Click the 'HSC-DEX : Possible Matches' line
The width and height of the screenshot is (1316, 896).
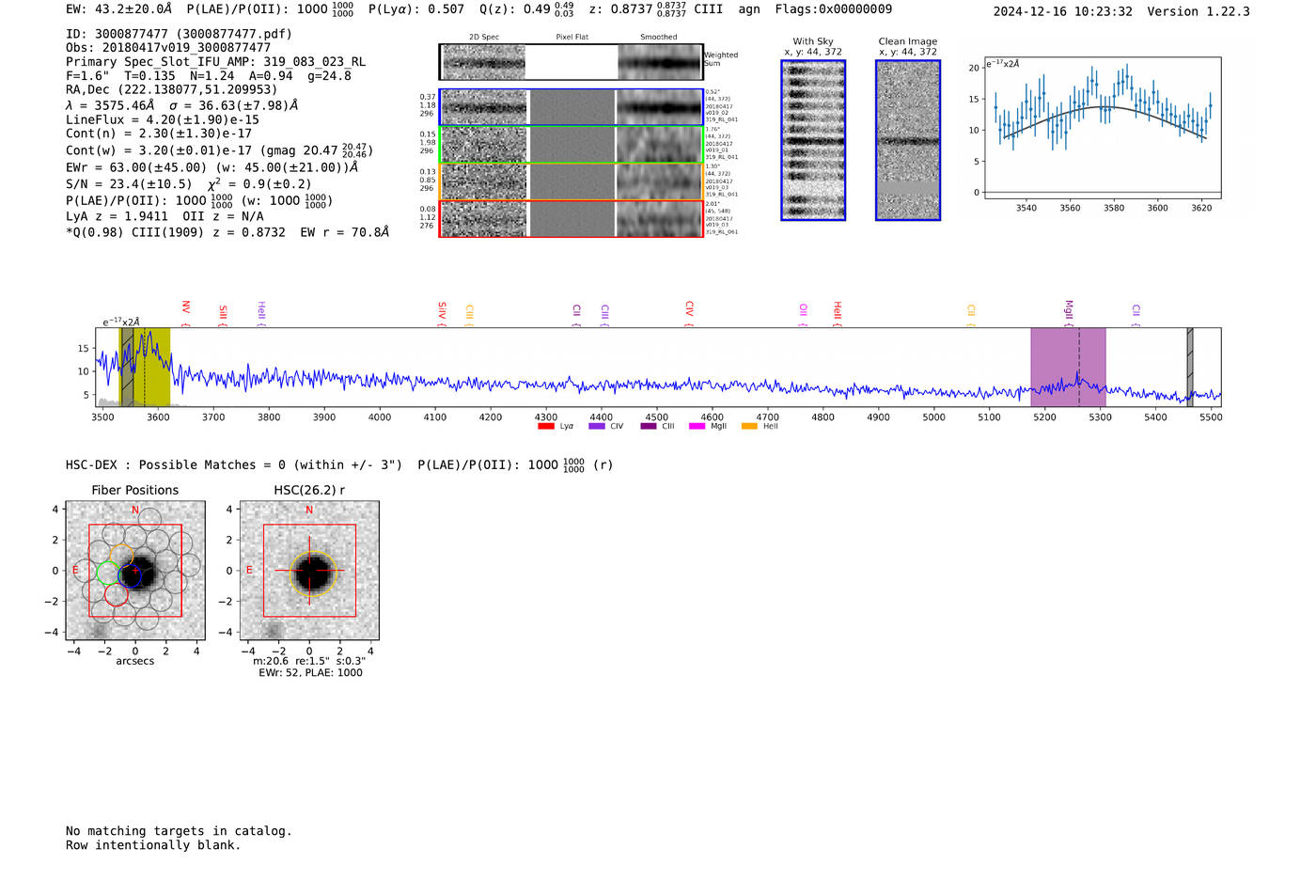[x=339, y=465]
